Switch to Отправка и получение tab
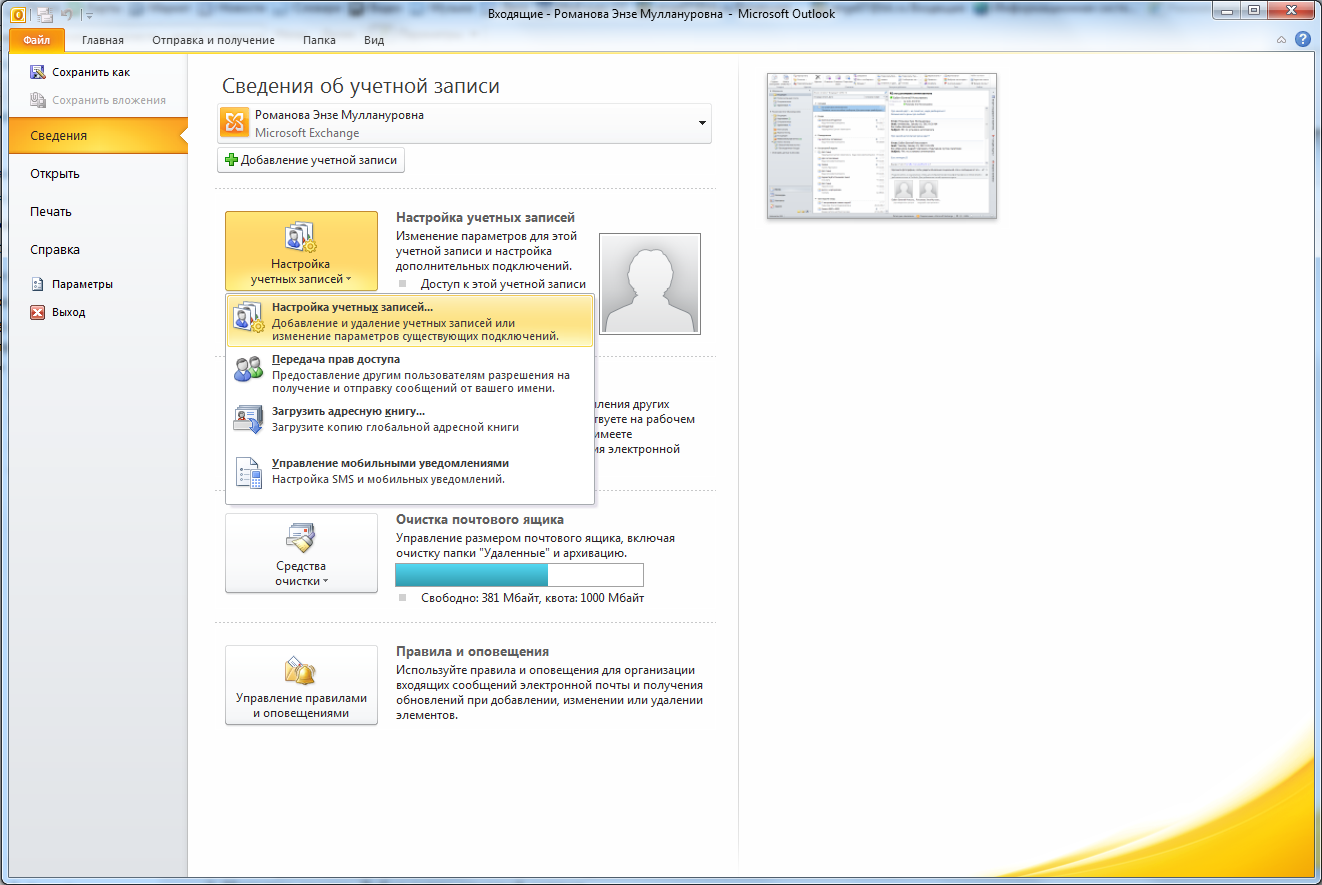The height and width of the screenshot is (885, 1322). [x=214, y=40]
